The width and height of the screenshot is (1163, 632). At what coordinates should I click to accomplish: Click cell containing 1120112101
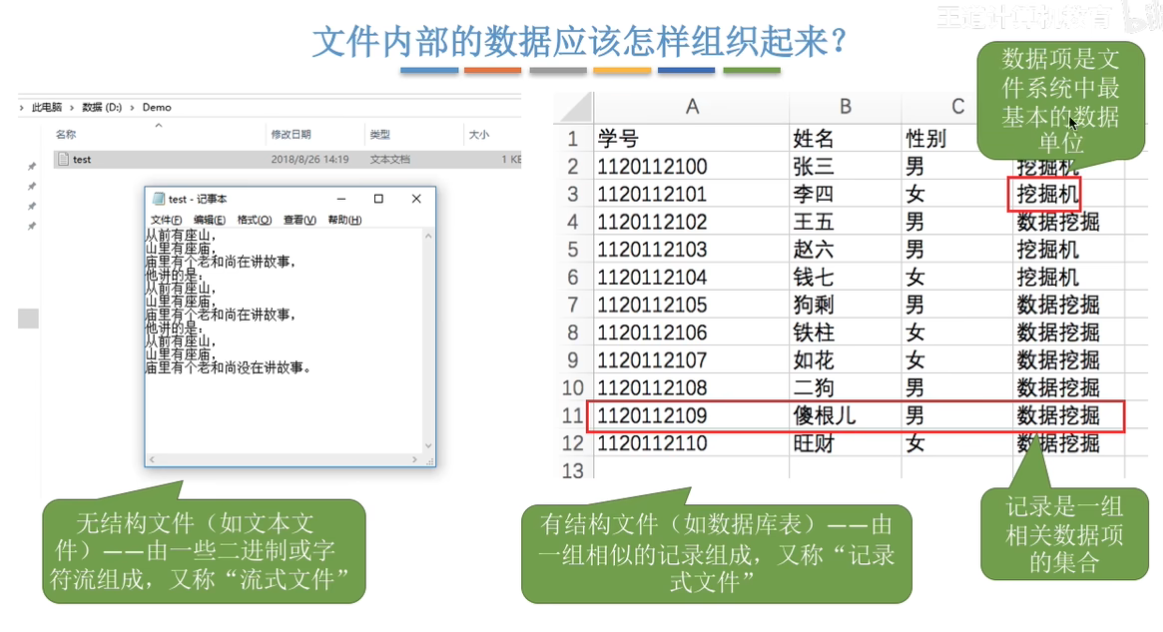691,194
